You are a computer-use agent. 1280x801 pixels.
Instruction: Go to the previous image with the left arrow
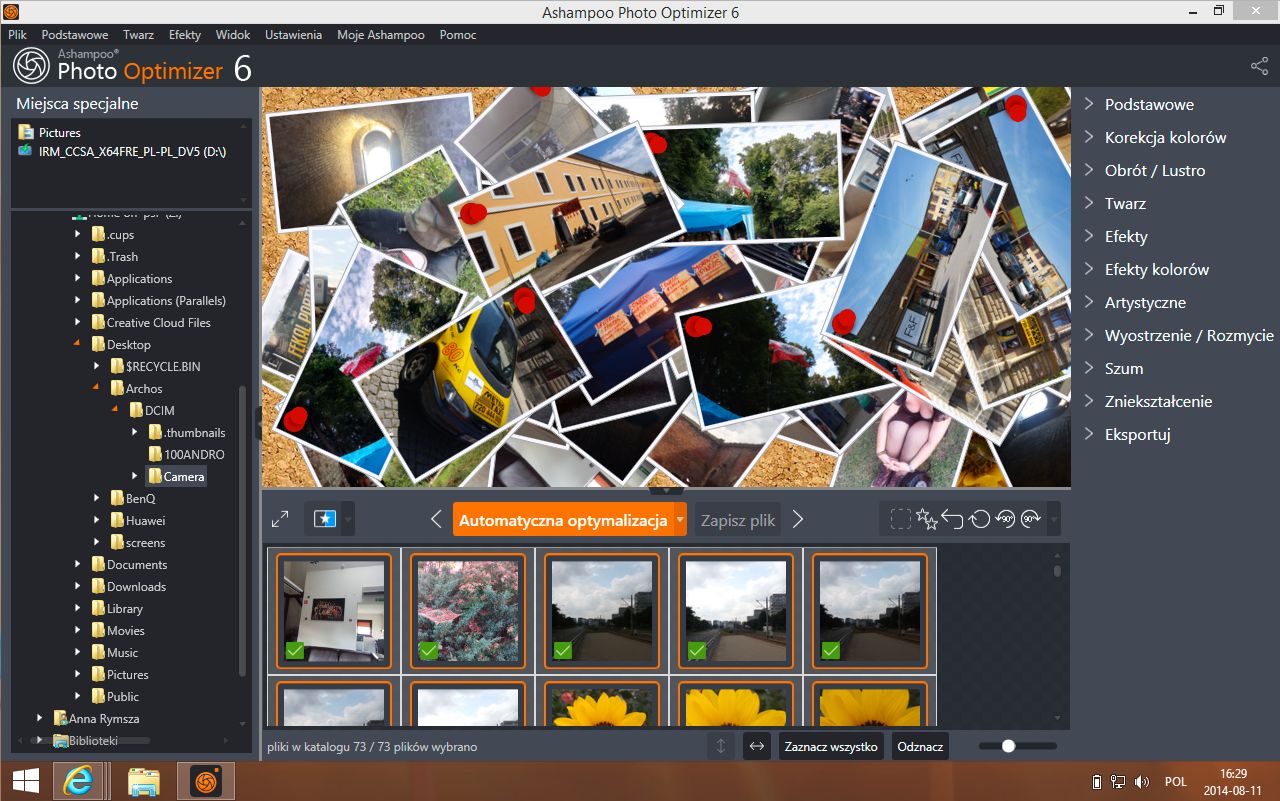coord(436,519)
